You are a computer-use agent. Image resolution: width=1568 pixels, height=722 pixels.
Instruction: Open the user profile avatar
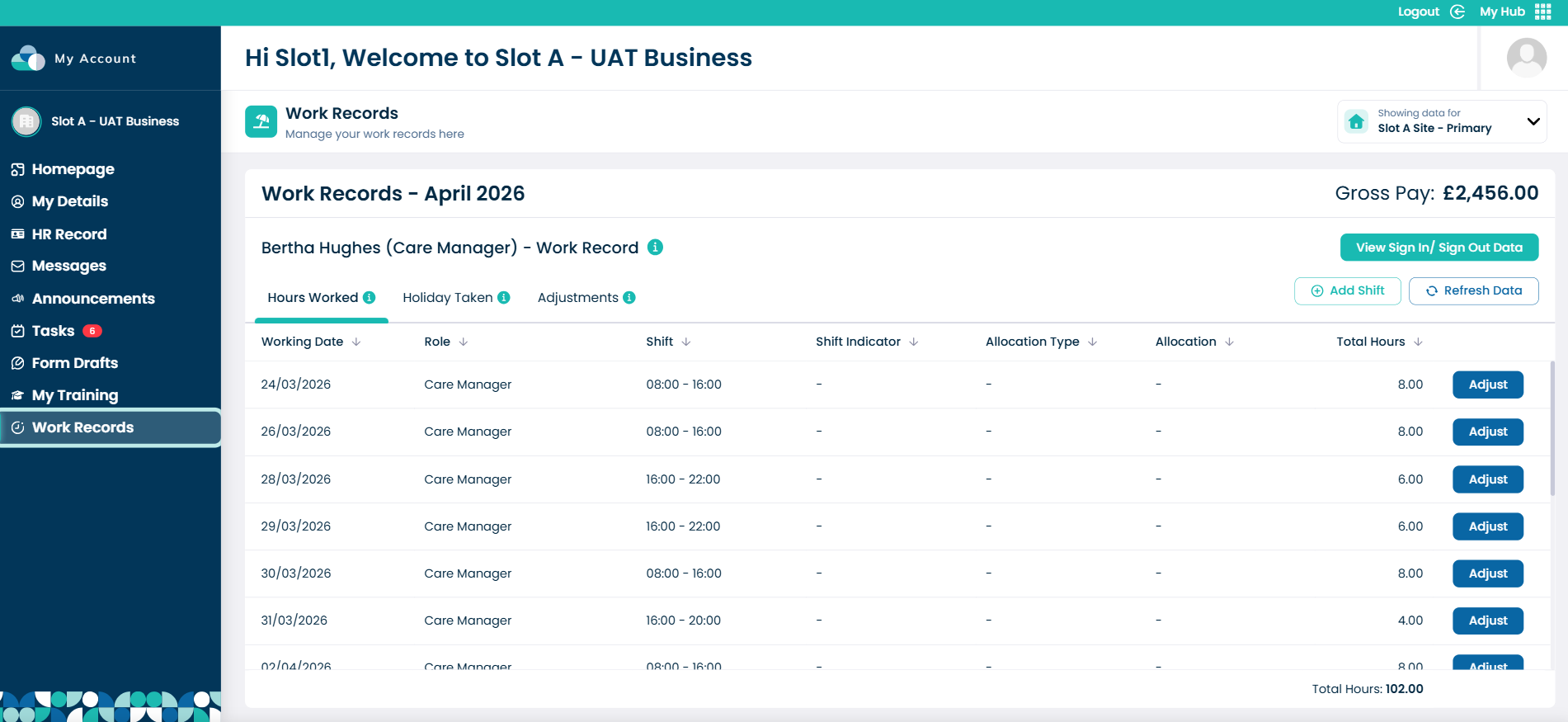coord(1526,58)
